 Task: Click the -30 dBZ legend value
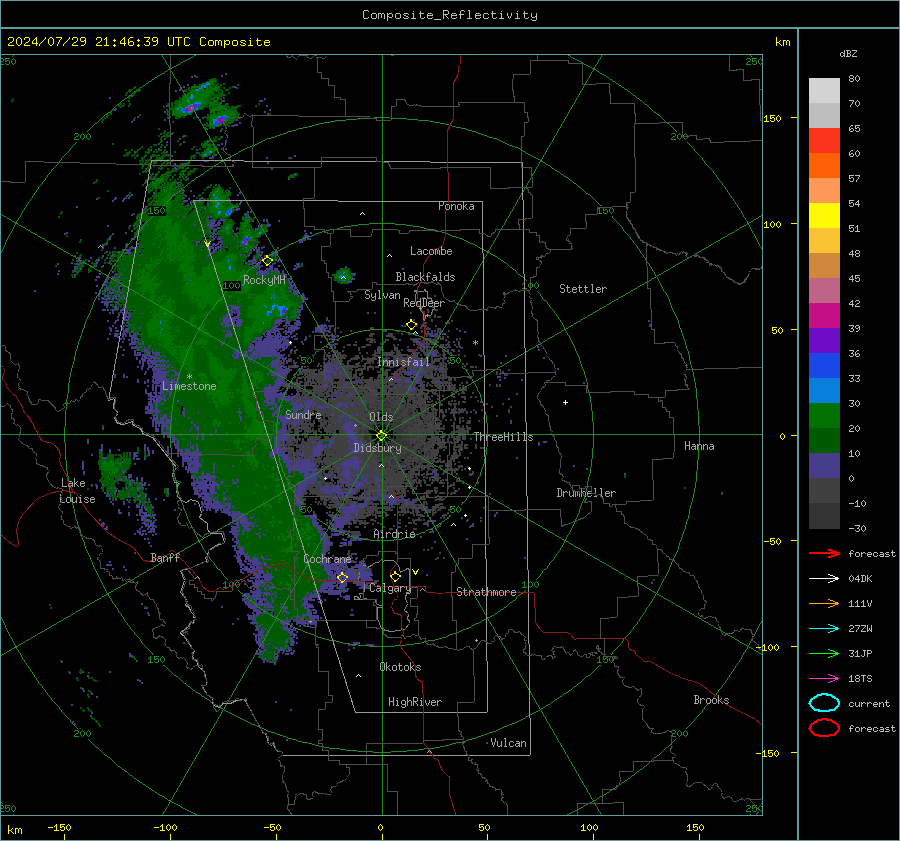pos(857,528)
